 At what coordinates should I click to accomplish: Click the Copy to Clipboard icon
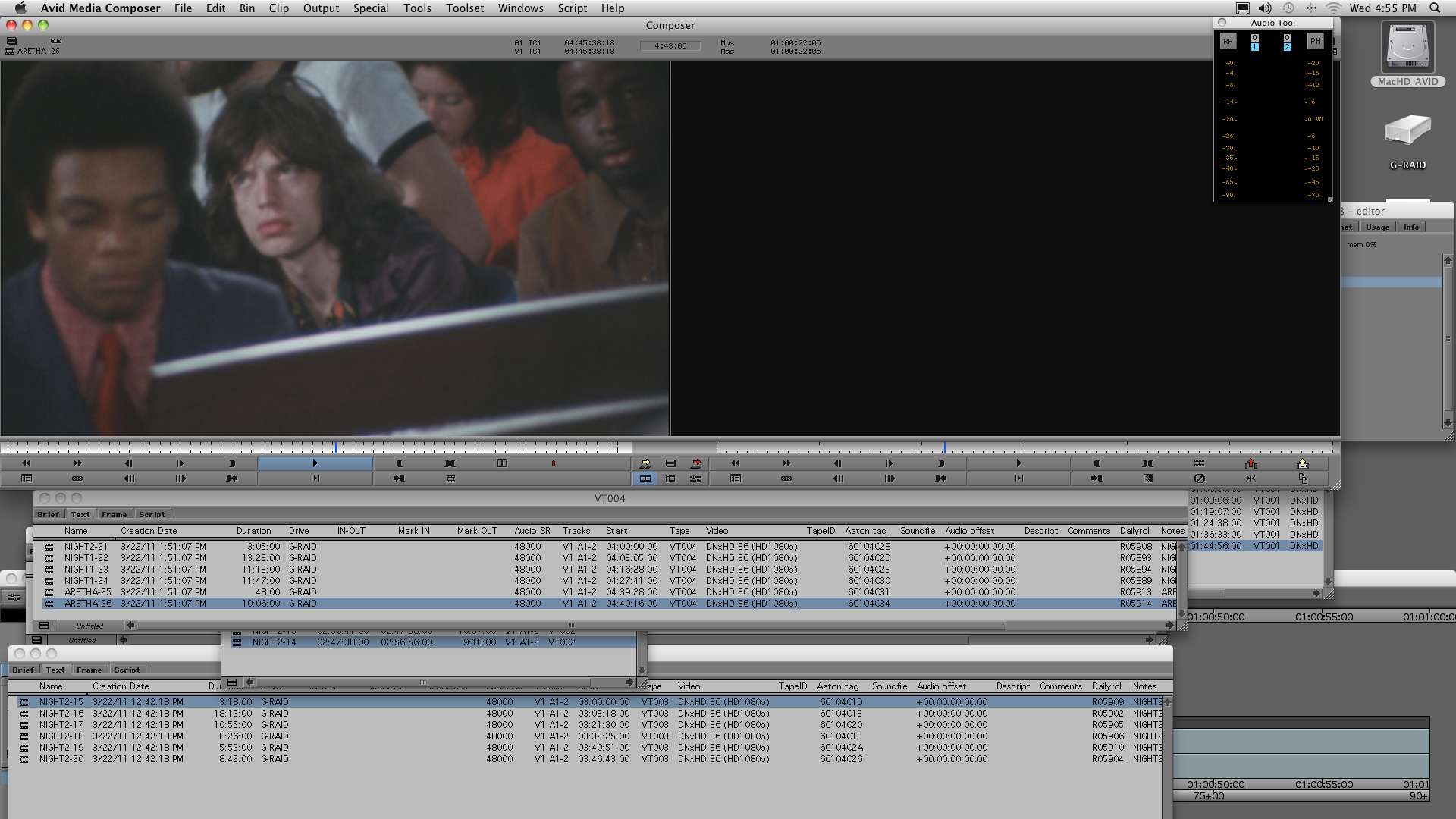pyautogui.click(x=1302, y=479)
